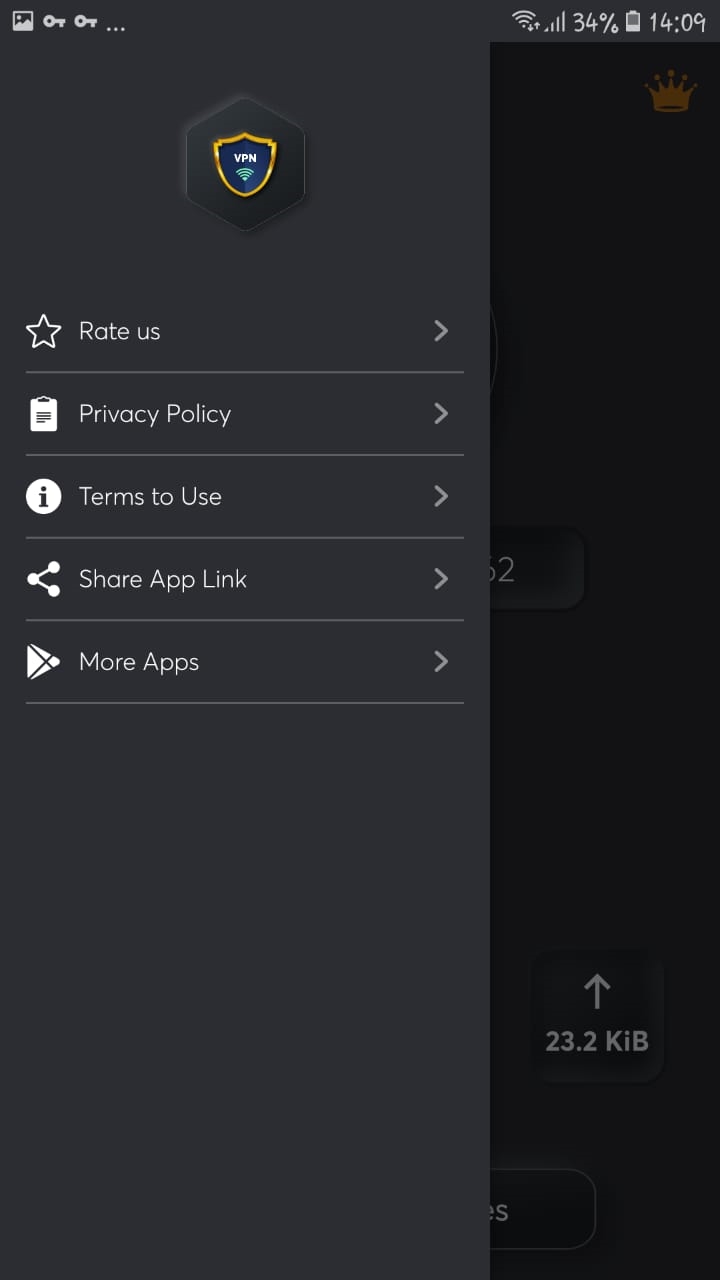The image size is (720, 1280).
Task: Expand the Rate us chevron arrow
Action: 441,331
